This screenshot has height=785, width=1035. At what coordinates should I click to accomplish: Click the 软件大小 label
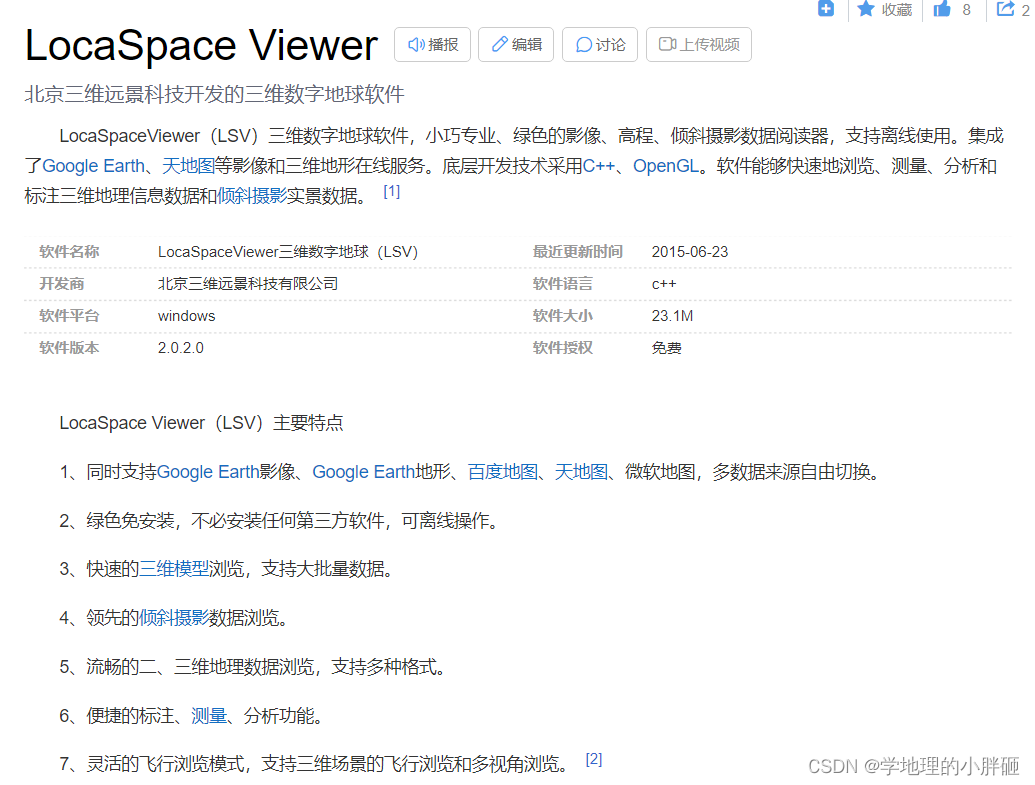point(562,316)
